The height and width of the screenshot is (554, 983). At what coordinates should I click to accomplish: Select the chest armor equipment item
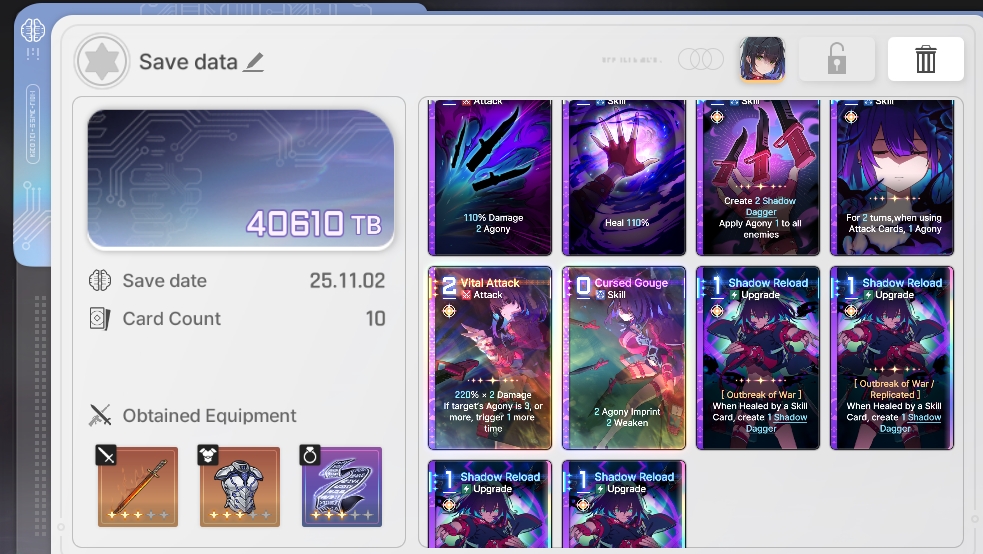(x=239, y=486)
